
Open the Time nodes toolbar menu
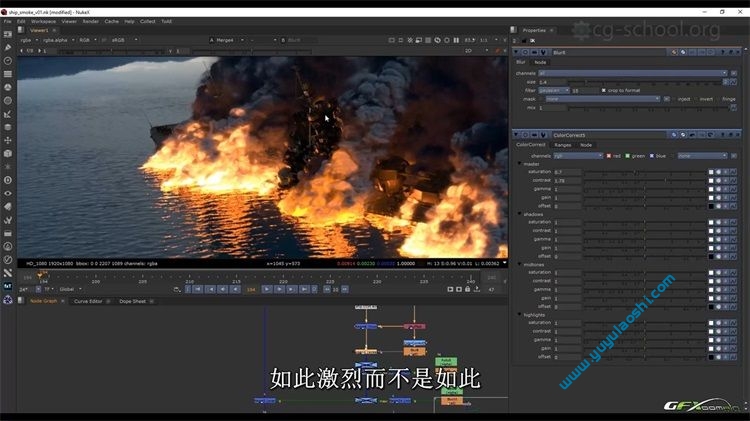(8, 61)
